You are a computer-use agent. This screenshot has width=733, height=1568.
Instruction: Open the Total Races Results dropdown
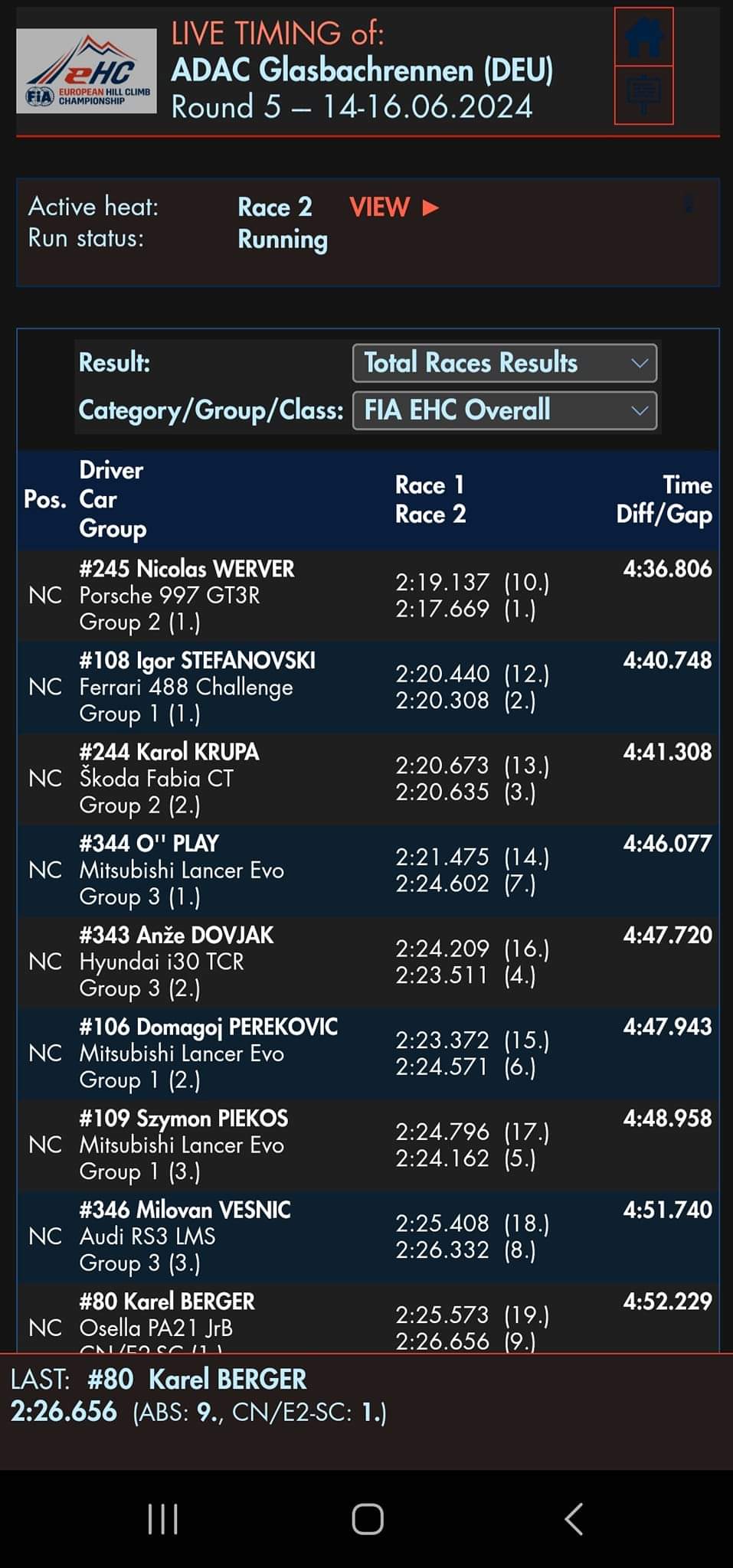point(505,363)
